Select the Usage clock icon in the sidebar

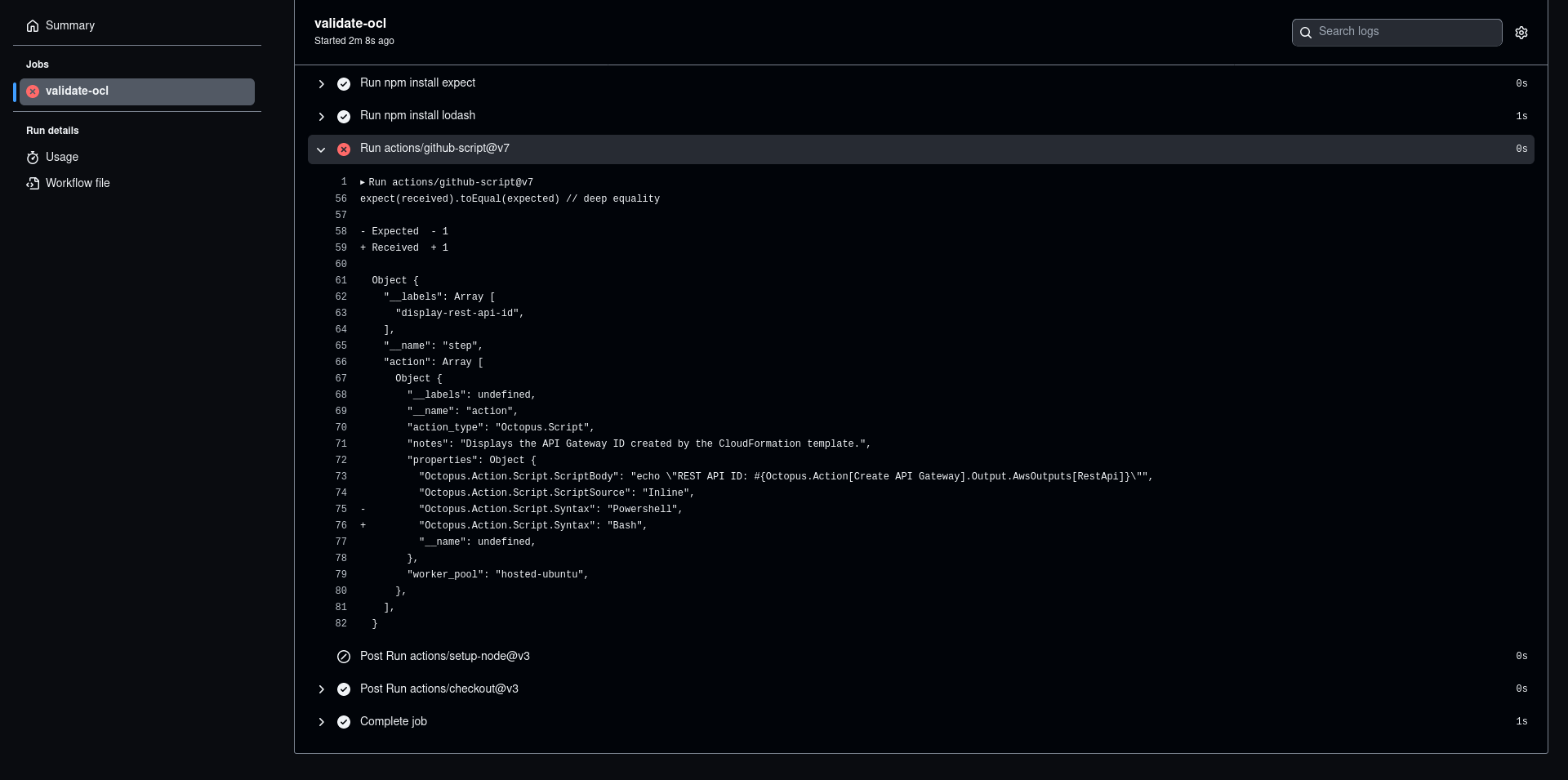coord(33,157)
